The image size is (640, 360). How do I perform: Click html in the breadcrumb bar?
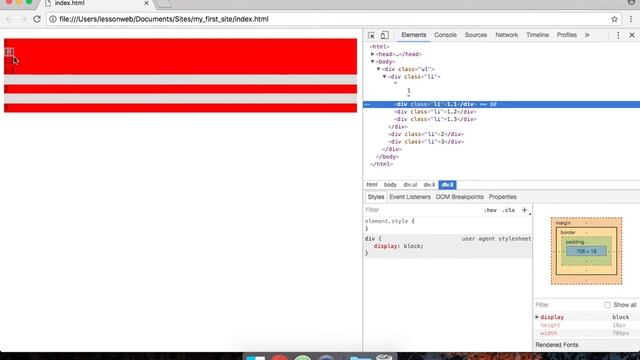(372, 185)
